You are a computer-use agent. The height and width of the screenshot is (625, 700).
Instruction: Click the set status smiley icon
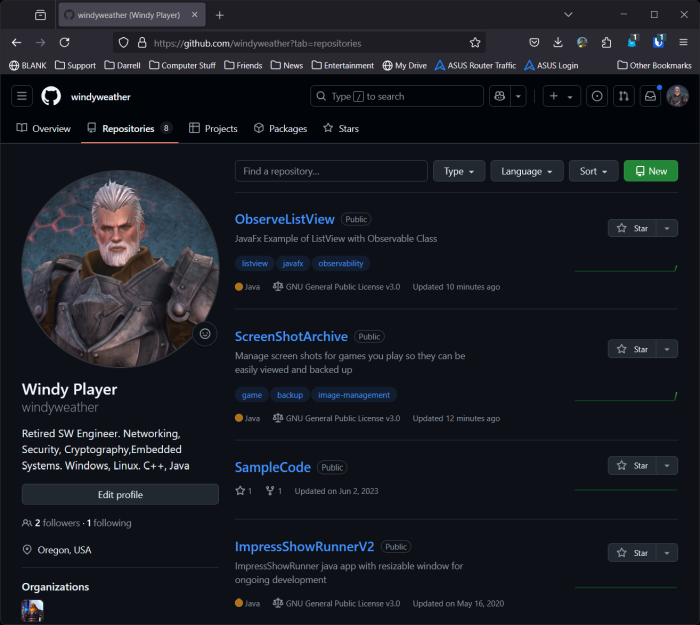205,334
